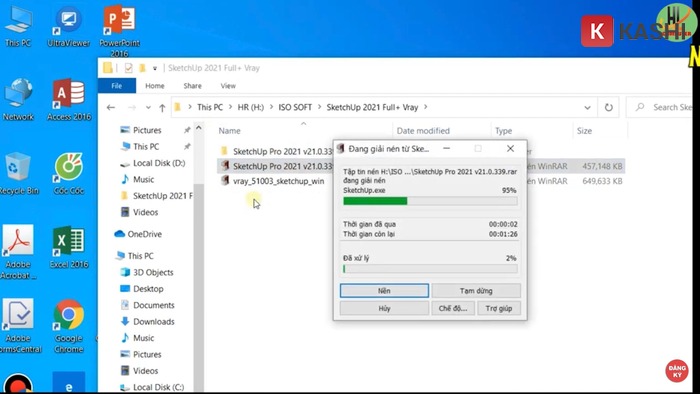
Task: Expand address bar history dropdown
Action: 588,108
